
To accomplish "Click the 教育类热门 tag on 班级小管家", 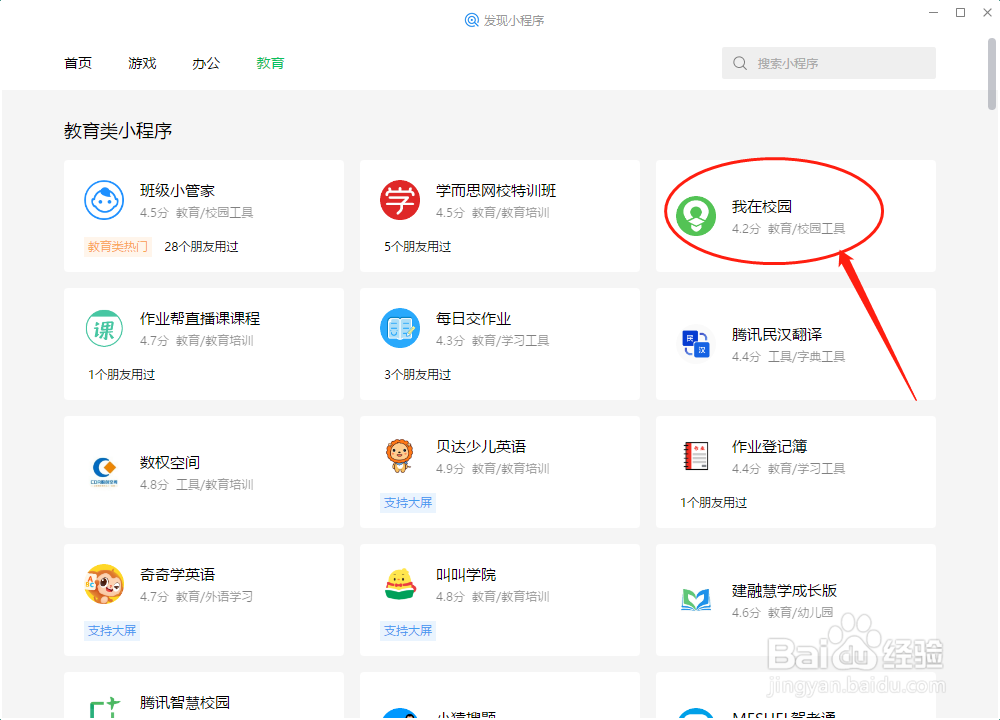I will coord(117,247).
